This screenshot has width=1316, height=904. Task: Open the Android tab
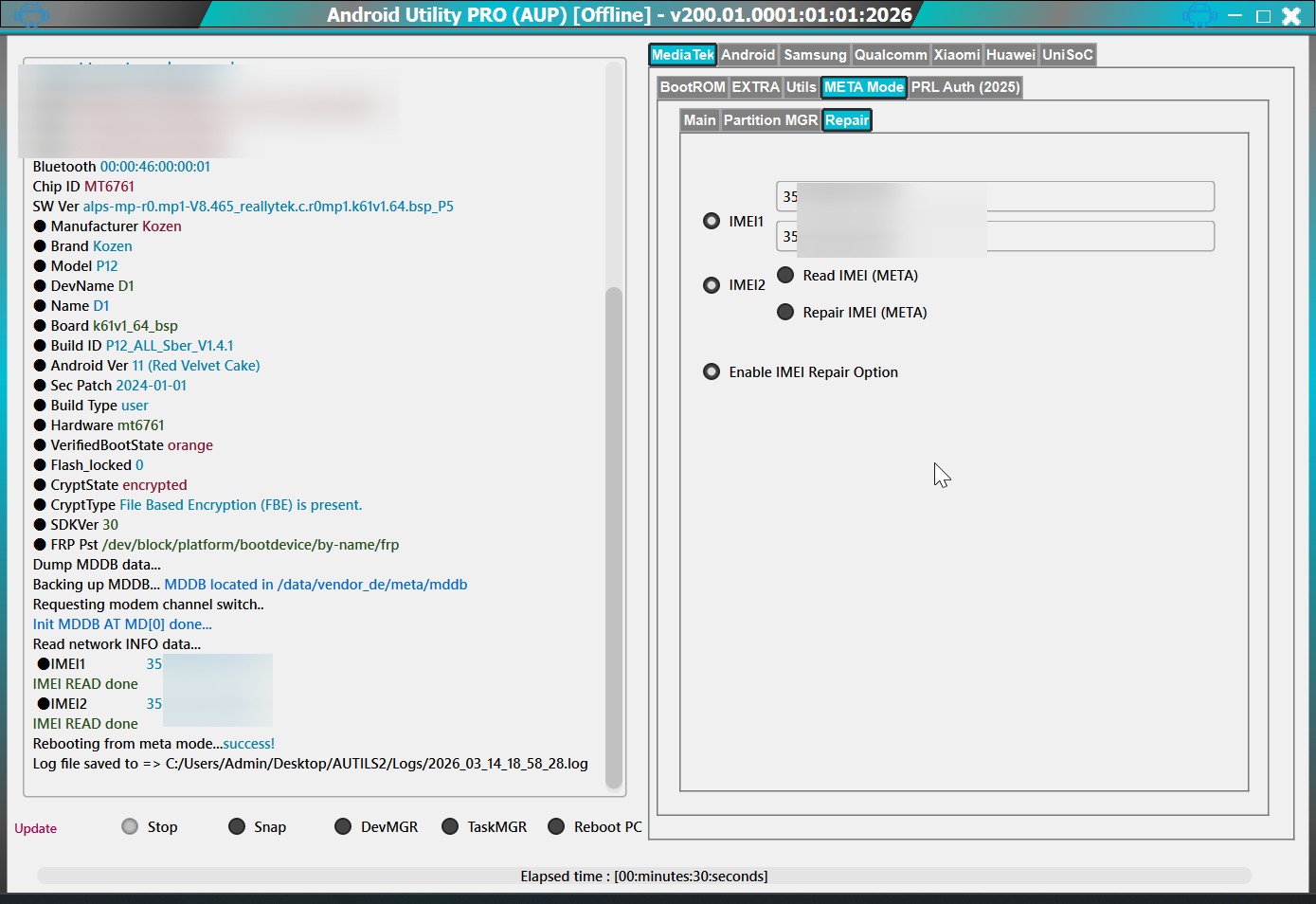click(748, 55)
